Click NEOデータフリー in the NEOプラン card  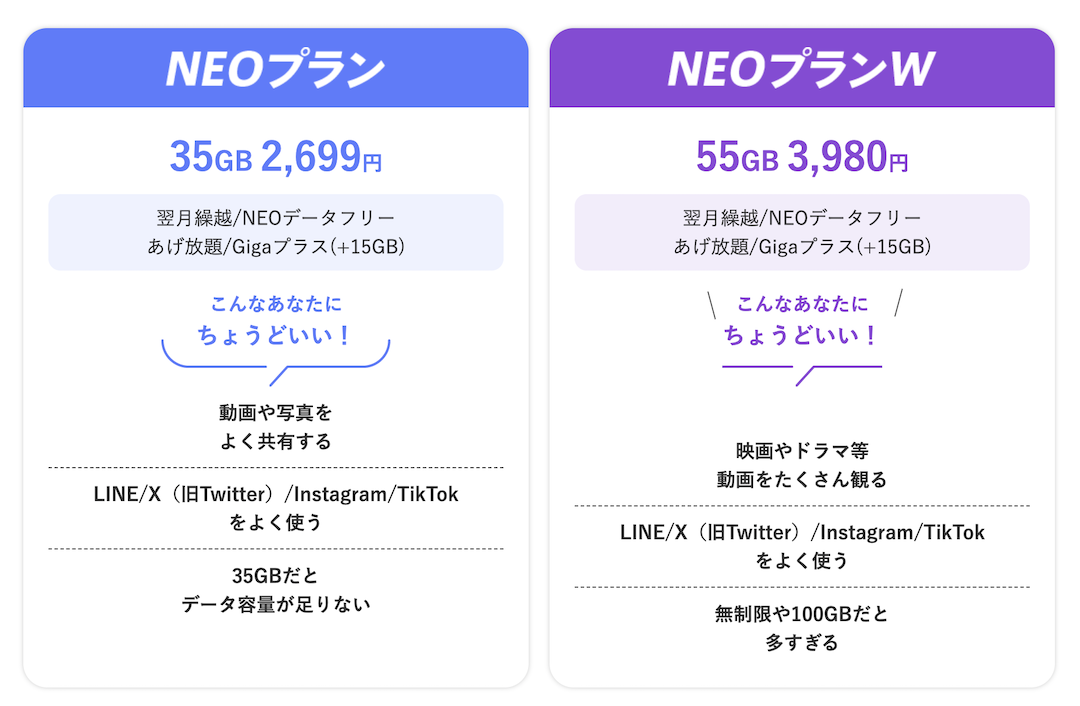click(313, 218)
